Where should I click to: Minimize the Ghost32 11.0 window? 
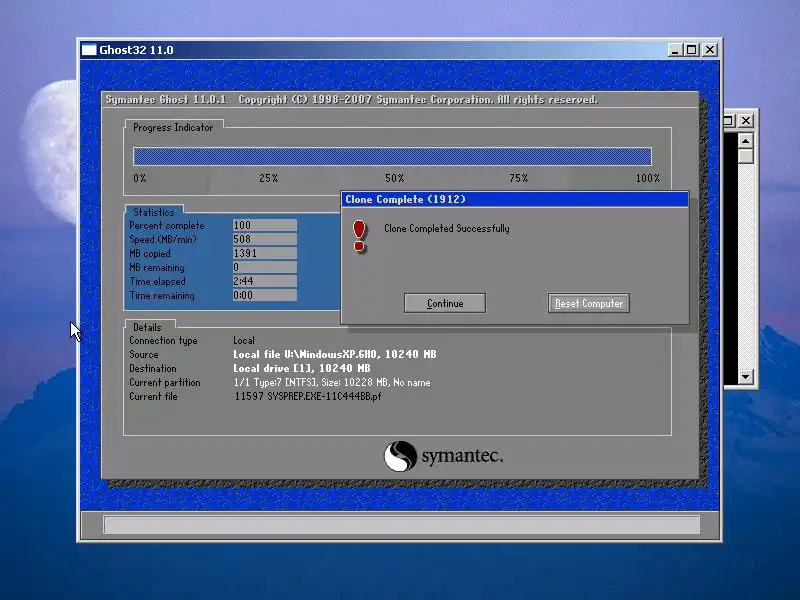point(675,49)
